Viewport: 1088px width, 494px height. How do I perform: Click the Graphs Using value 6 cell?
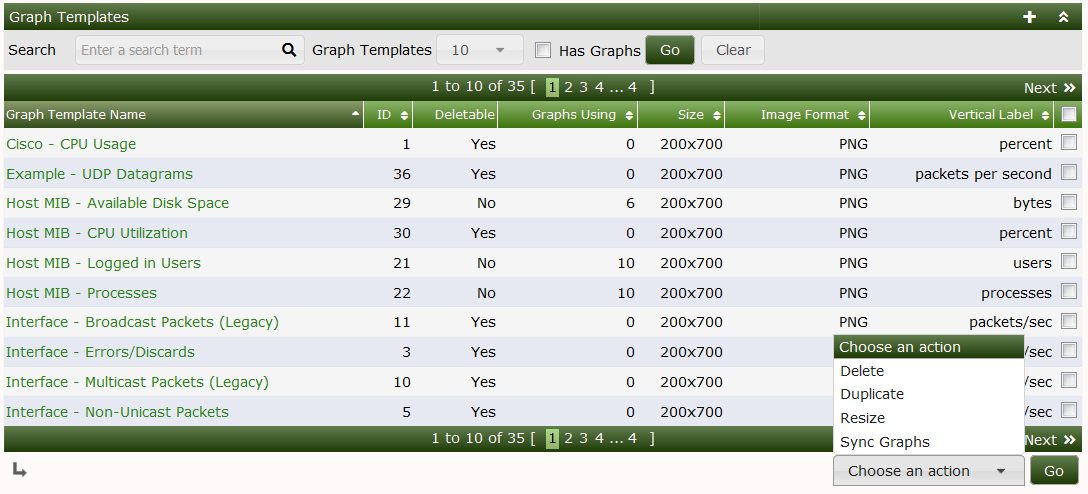[630, 203]
